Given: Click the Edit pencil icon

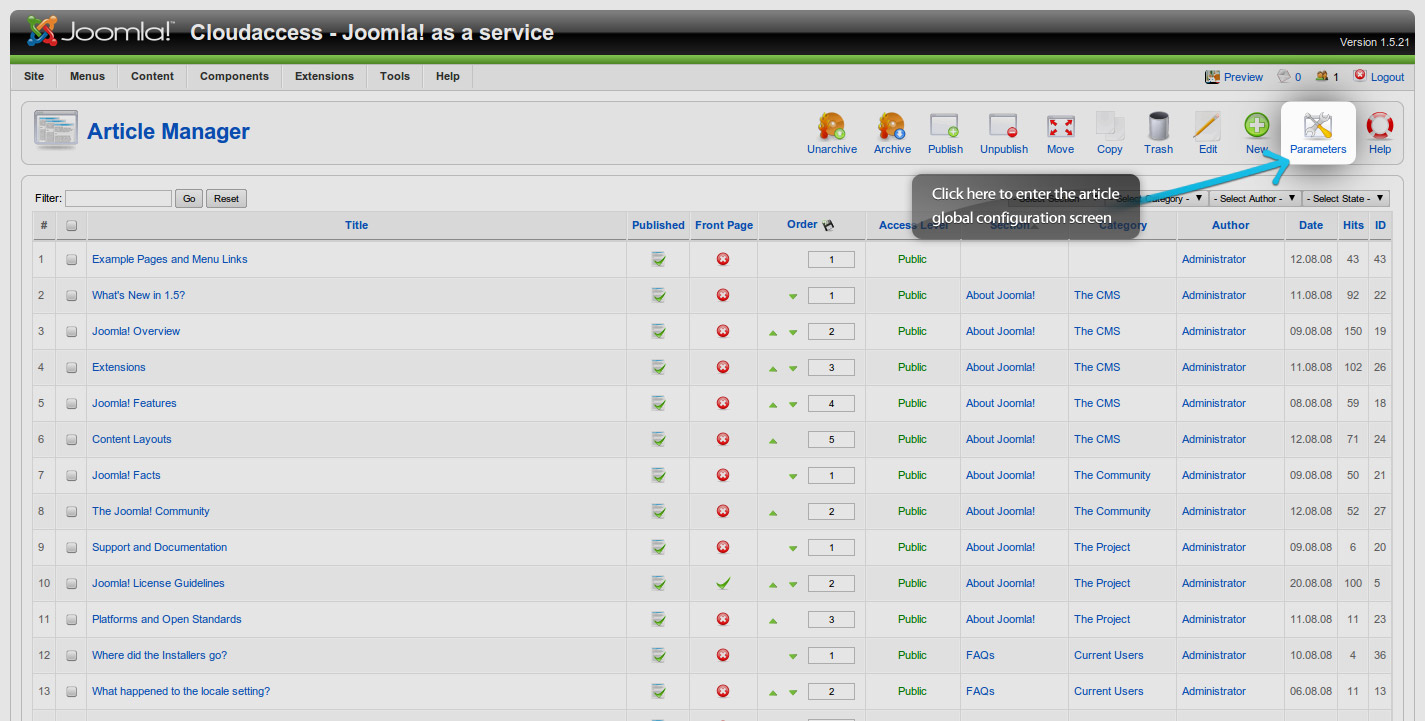Looking at the screenshot, I should click(1207, 127).
